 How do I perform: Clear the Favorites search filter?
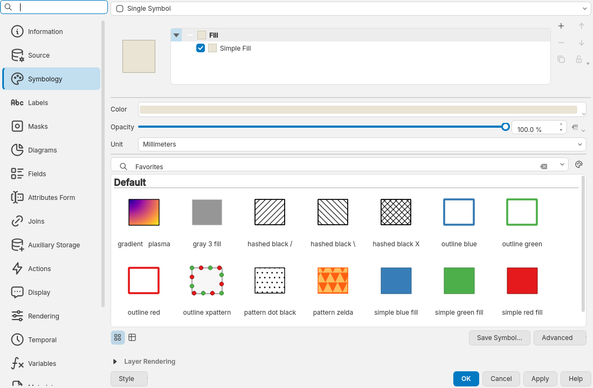(544, 166)
